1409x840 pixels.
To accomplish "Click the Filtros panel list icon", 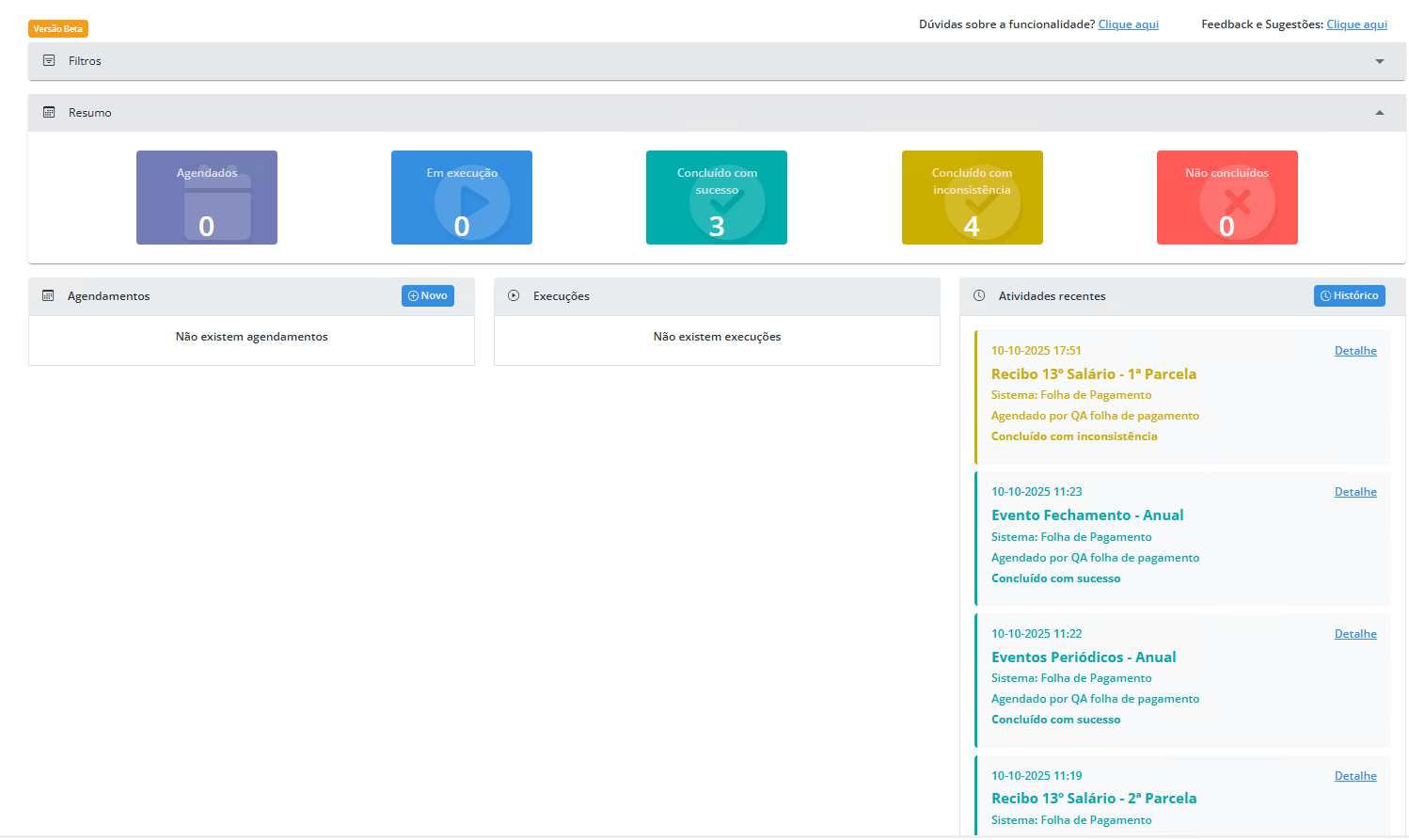I will click(49, 60).
